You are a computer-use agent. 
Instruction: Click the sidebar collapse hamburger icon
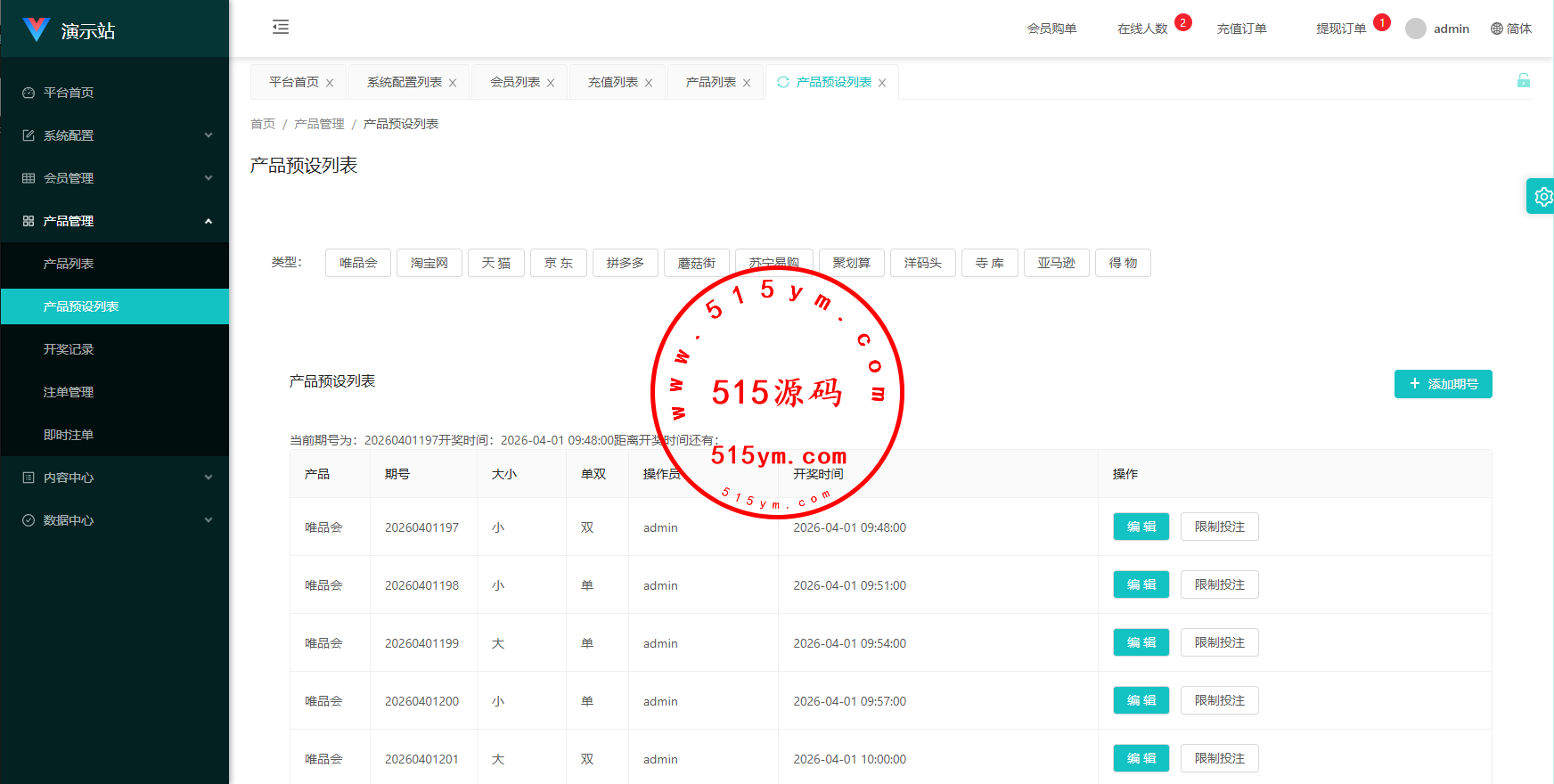(x=281, y=27)
